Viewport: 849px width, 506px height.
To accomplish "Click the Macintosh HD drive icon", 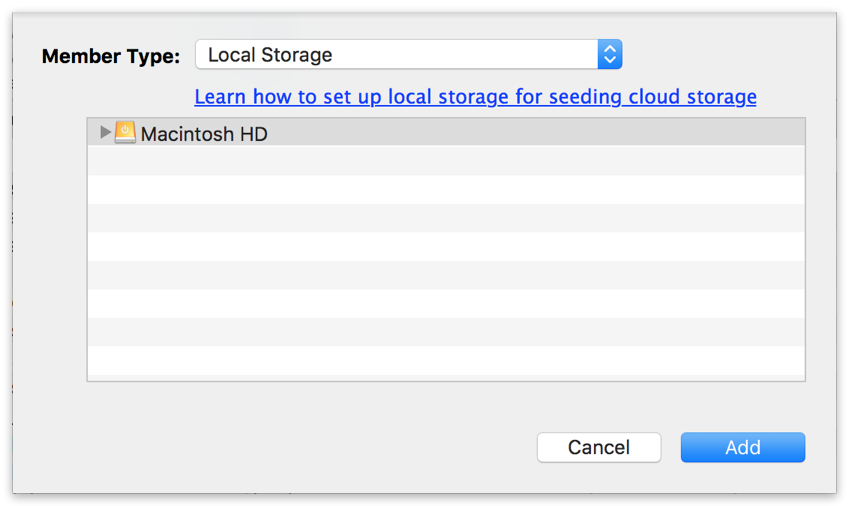I will 125,133.
